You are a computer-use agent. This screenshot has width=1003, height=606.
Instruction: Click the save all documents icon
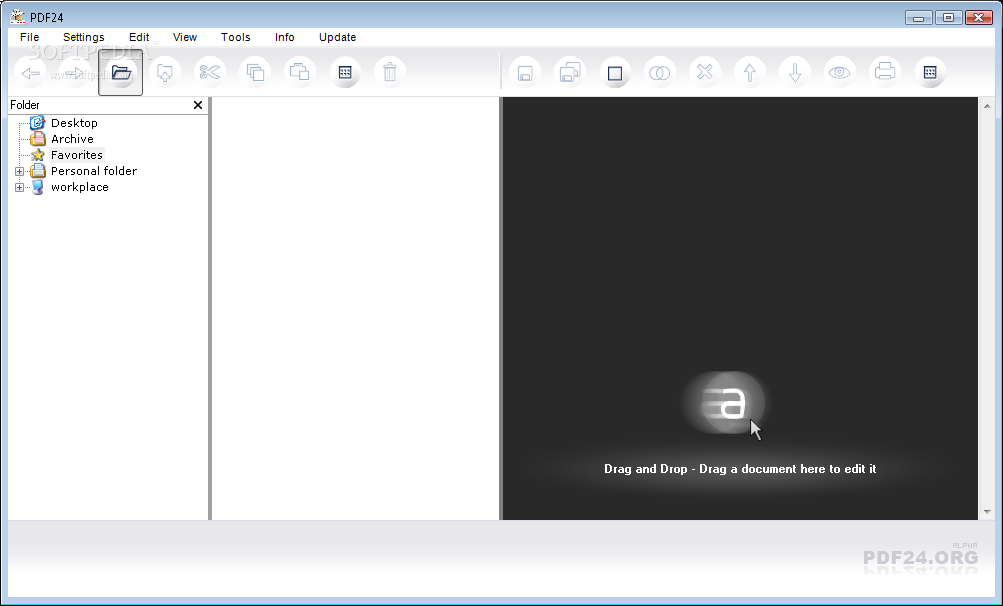pyautogui.click(x=570, y=72)
